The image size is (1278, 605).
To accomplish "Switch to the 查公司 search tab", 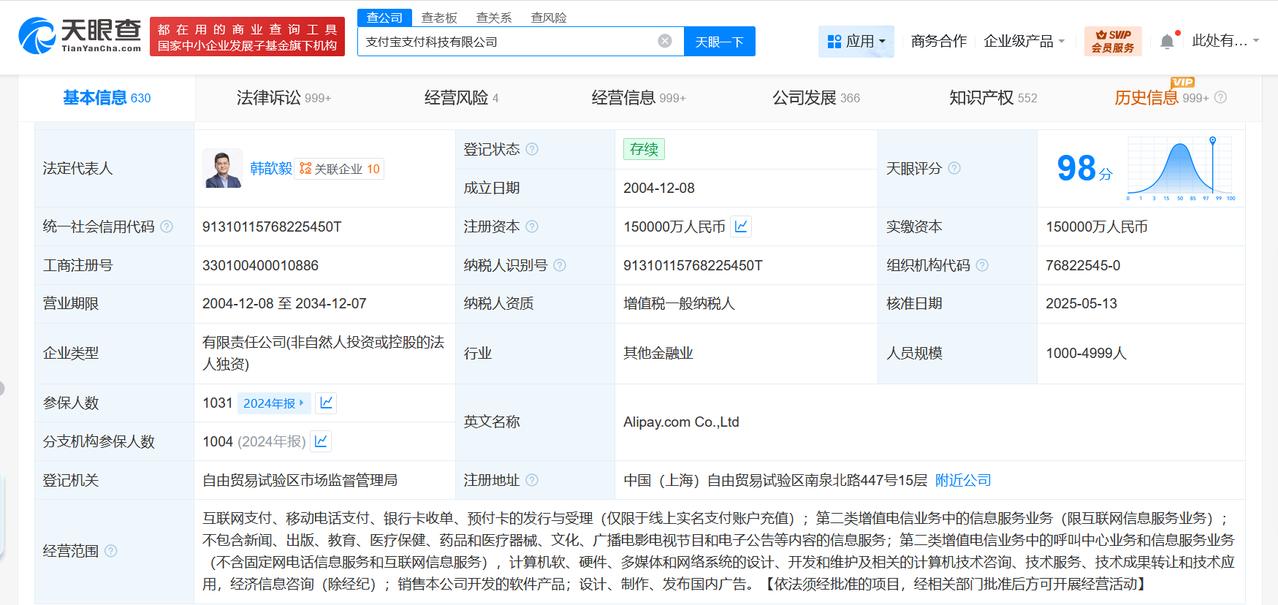I will [384, 18].
